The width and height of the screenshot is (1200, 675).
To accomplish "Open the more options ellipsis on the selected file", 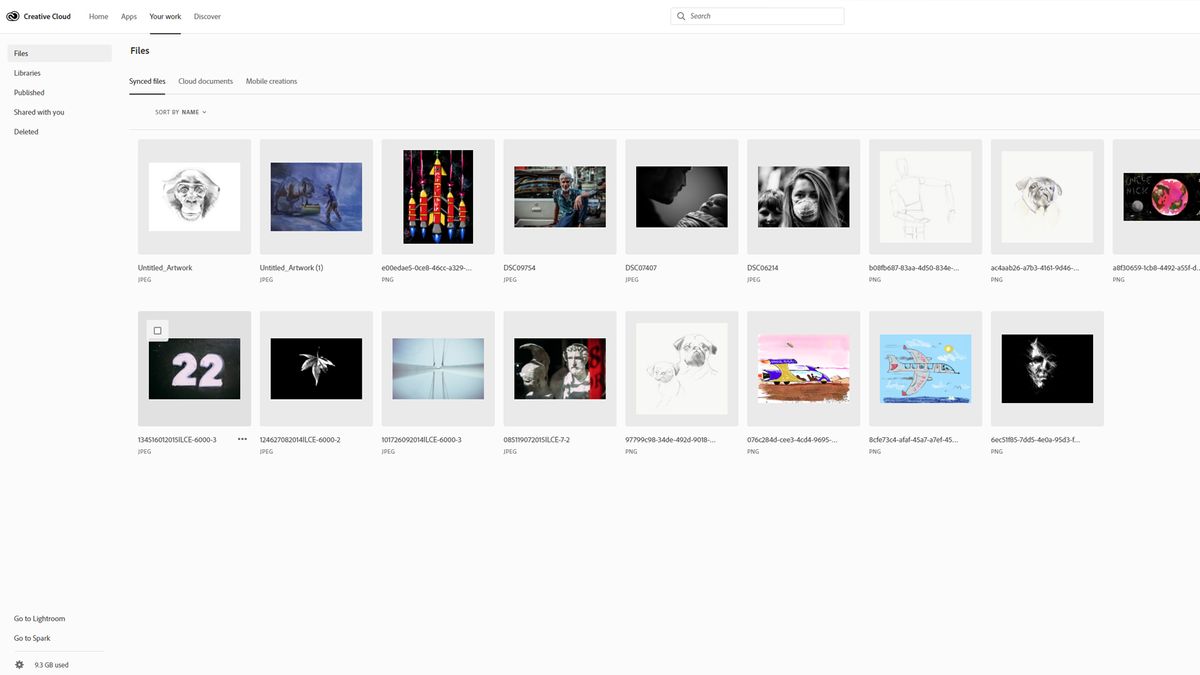I will pos(241,438).
